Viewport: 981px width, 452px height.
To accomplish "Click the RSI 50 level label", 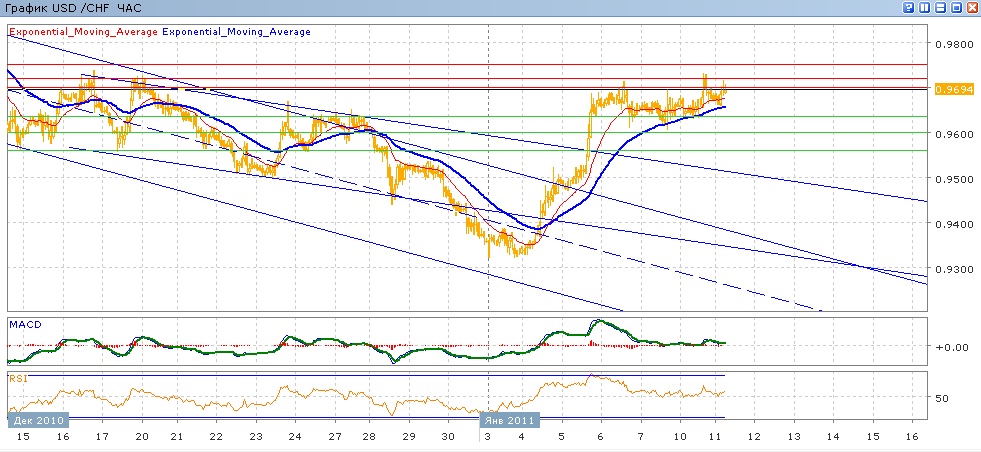I will click(x=941, y=398).
